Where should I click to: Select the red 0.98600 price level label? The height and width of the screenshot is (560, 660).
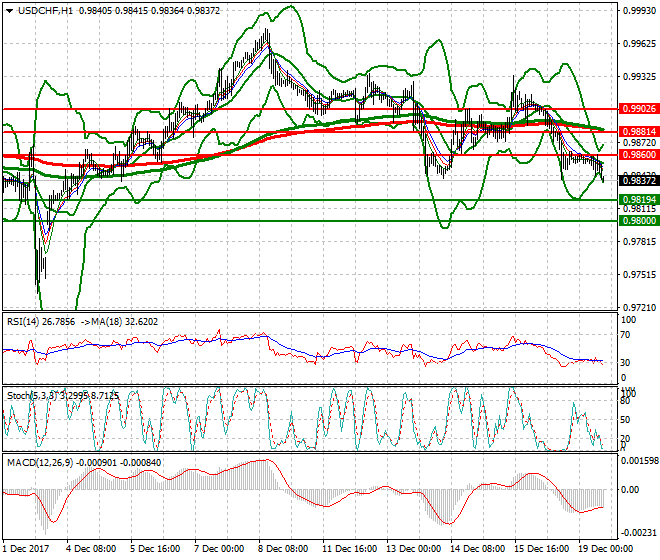(x=639, y=155)
